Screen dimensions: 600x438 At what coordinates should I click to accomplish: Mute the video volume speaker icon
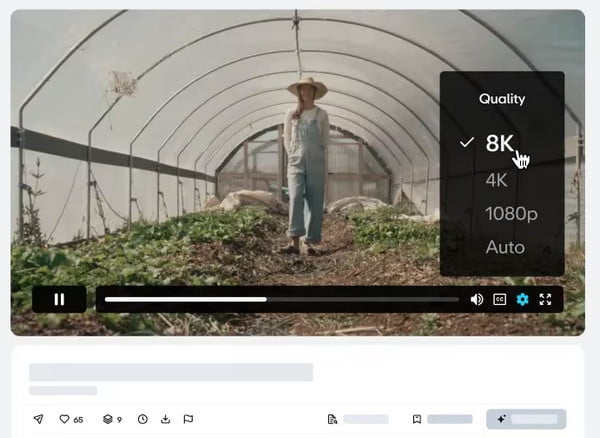click(476, 299)
